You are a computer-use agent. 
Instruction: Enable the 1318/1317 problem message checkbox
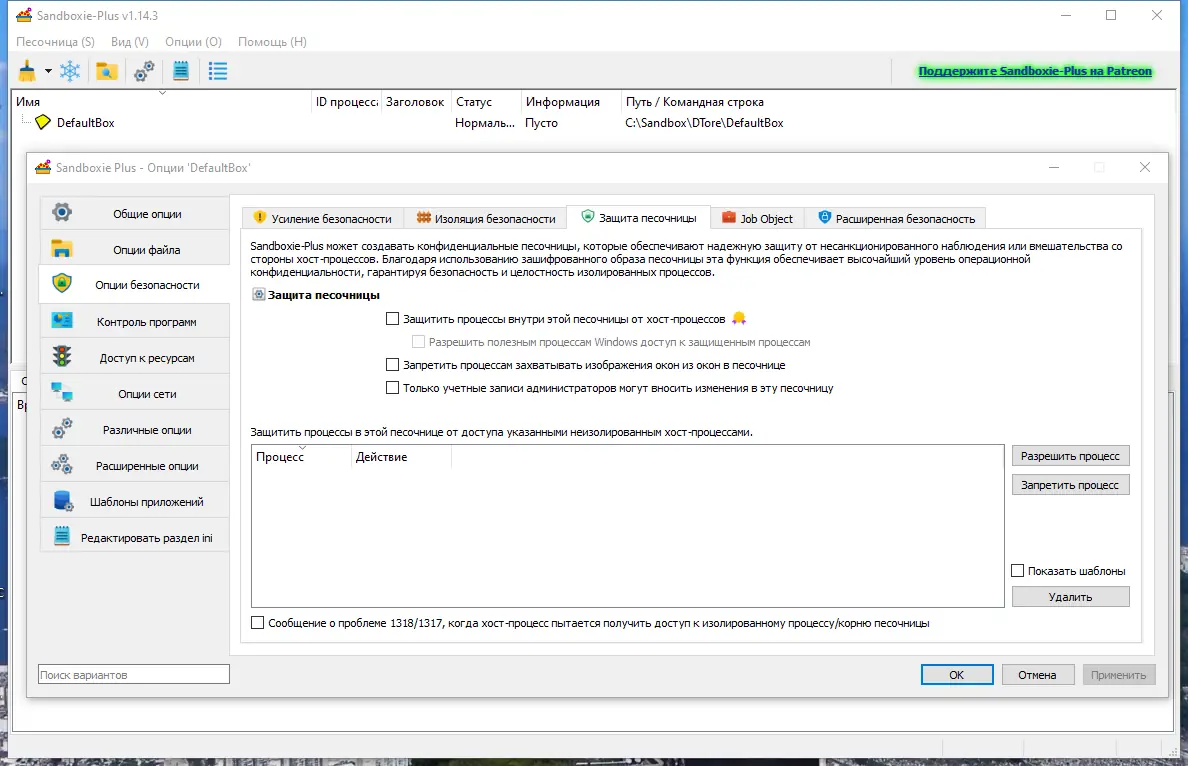pos(258,622)
